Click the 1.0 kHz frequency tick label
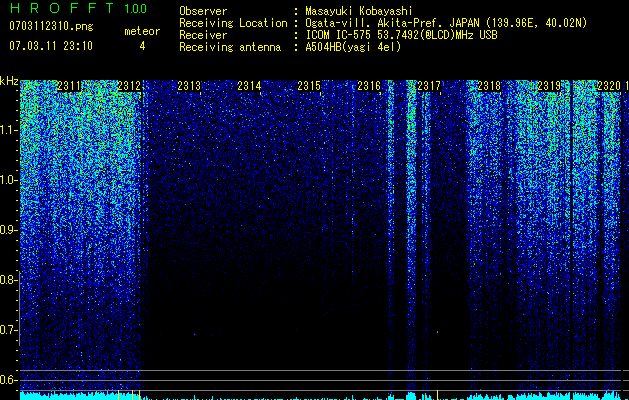Image resolution: width=629 pixels, height=400 pixels. point(8,180)
